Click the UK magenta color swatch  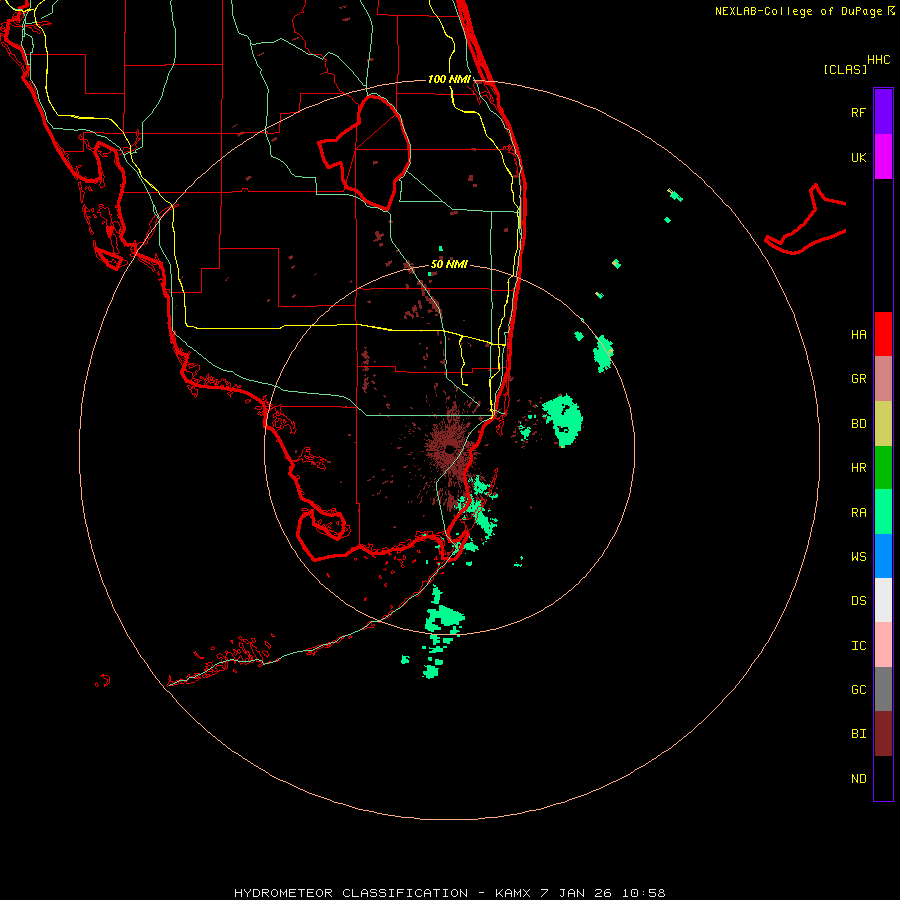click(x=883, y=157)
